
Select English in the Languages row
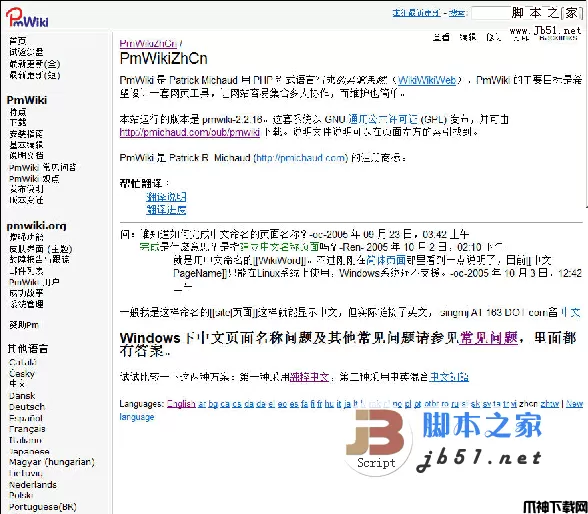(181, 404)
